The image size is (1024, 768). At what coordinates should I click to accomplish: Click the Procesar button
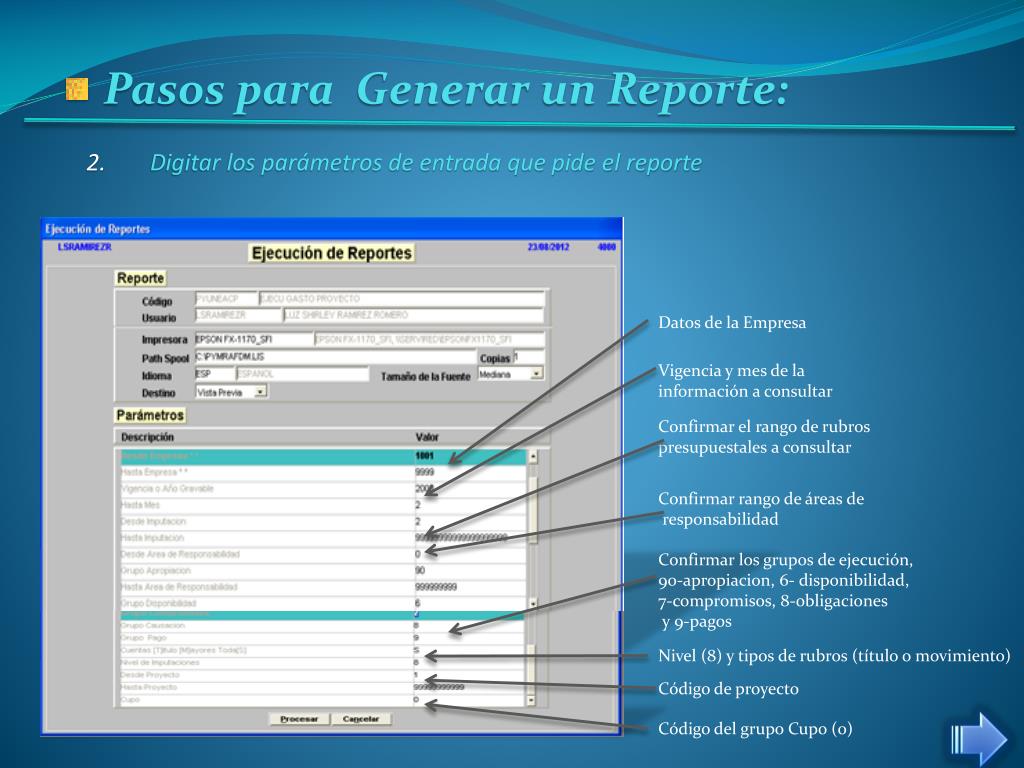[299, 719]
